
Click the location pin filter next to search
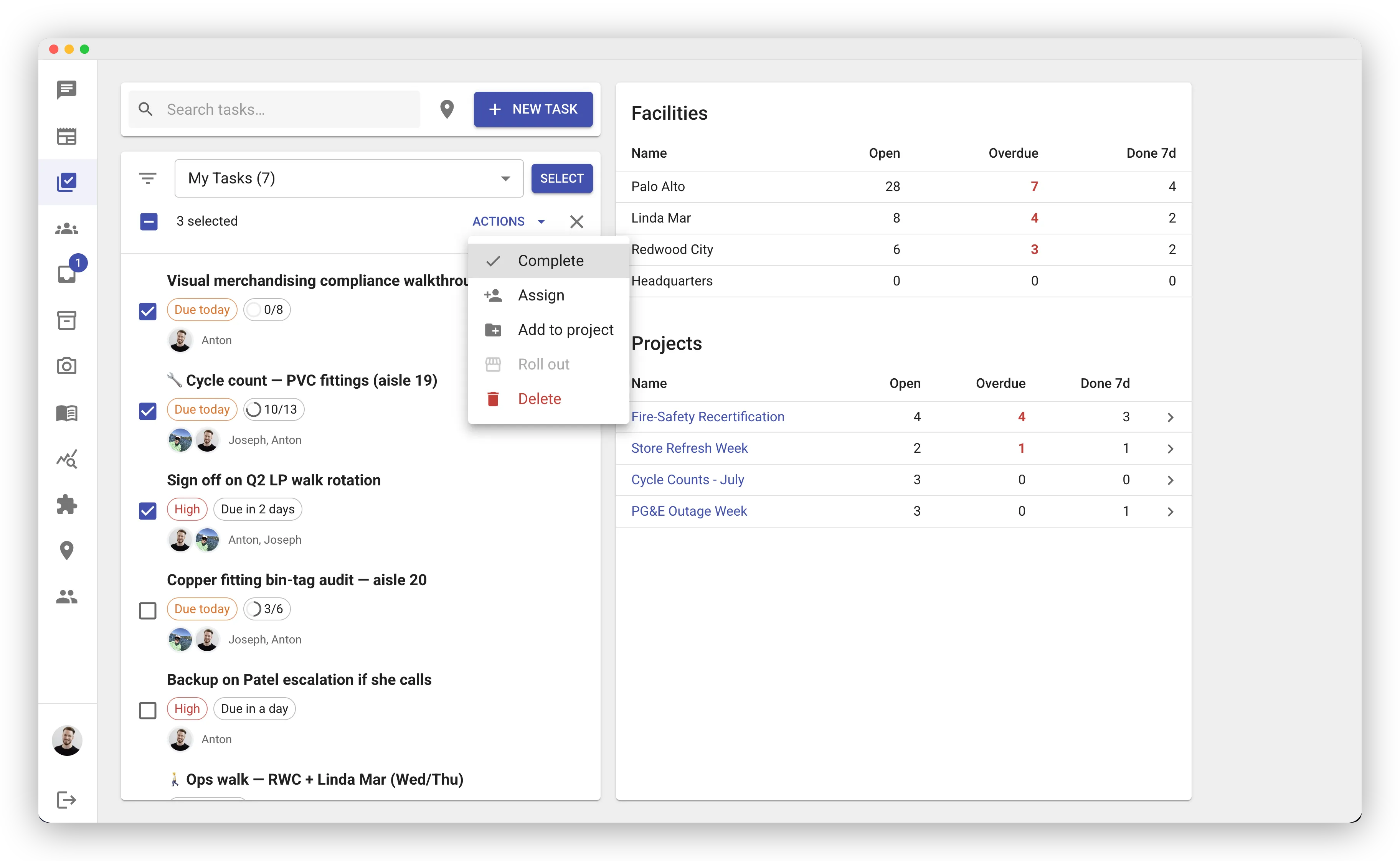pyautogui.click(x=447, y=109)
